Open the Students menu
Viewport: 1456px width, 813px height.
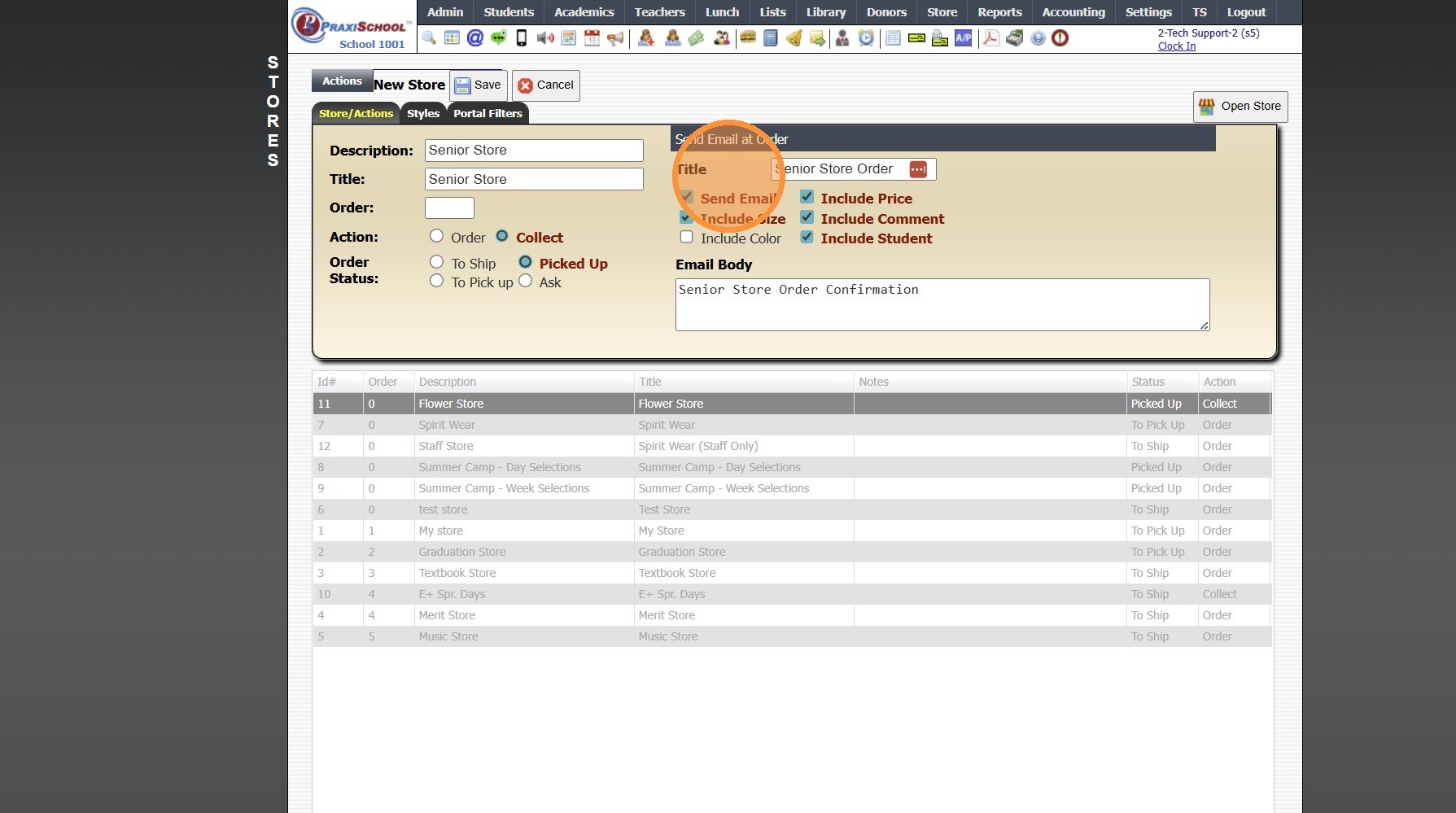[509, 12]
